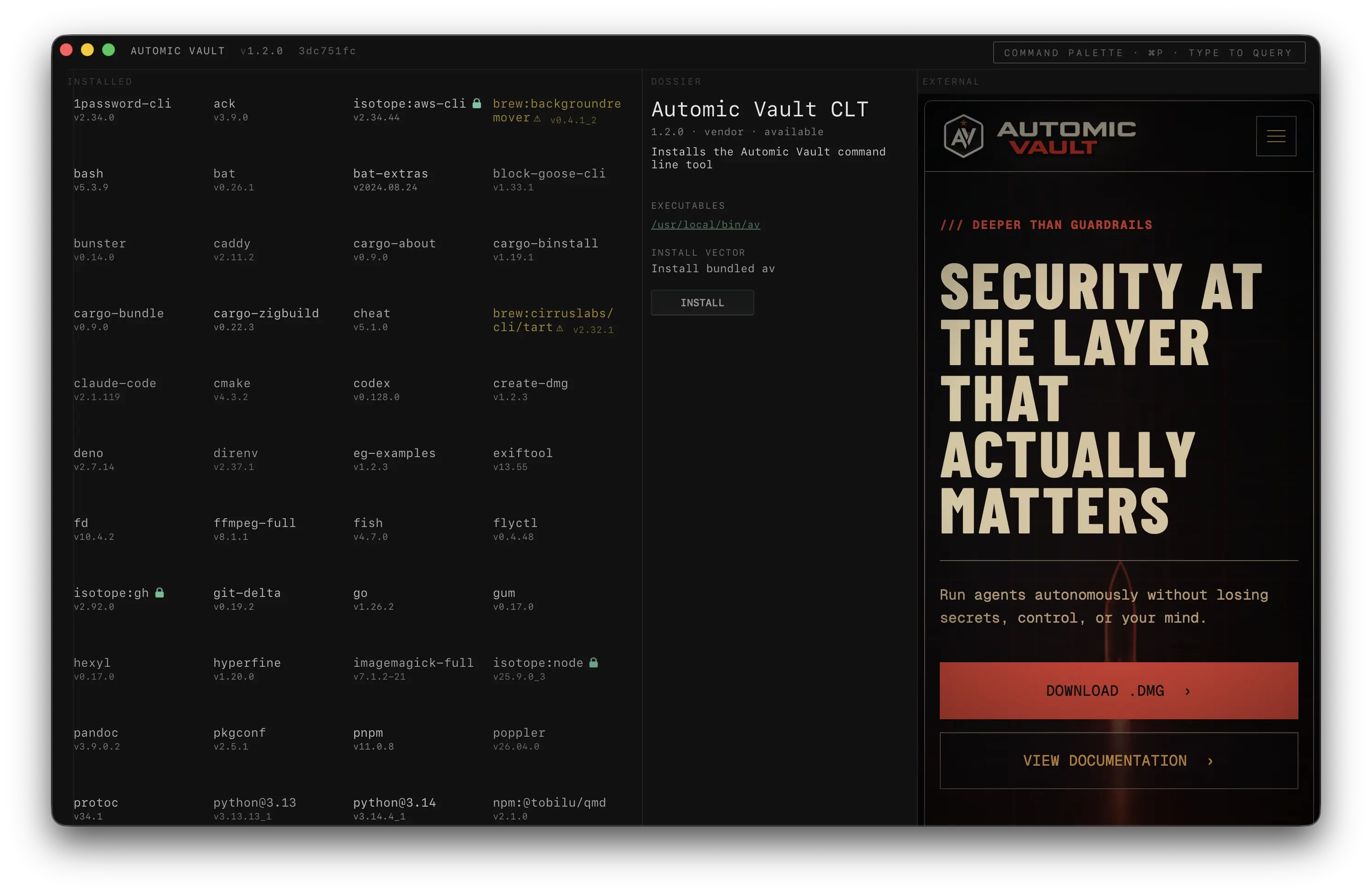The width and height of the screenshot is (1372, 894).
Task: Select cargo-zigbuild package
Action: coord(266,319)
